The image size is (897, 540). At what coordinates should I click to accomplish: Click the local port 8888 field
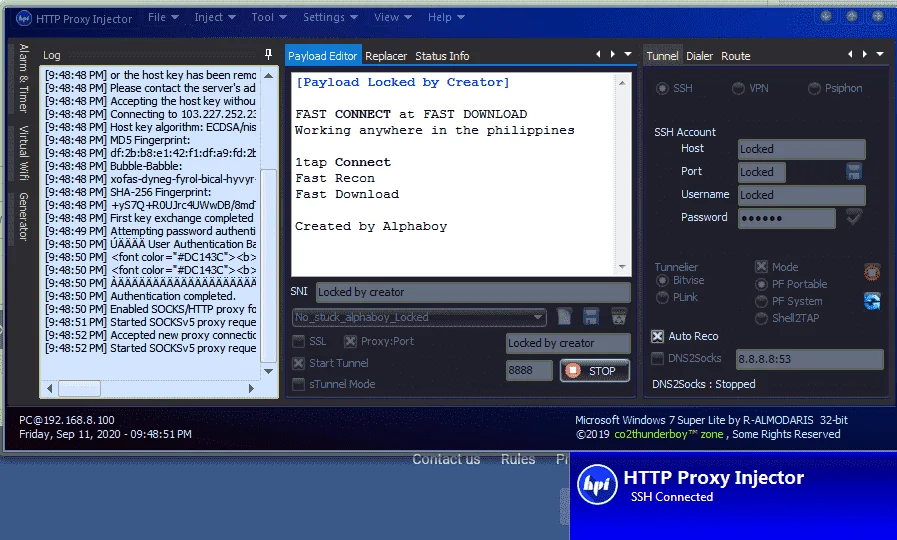pyautogui.click(x=529, y=371)
